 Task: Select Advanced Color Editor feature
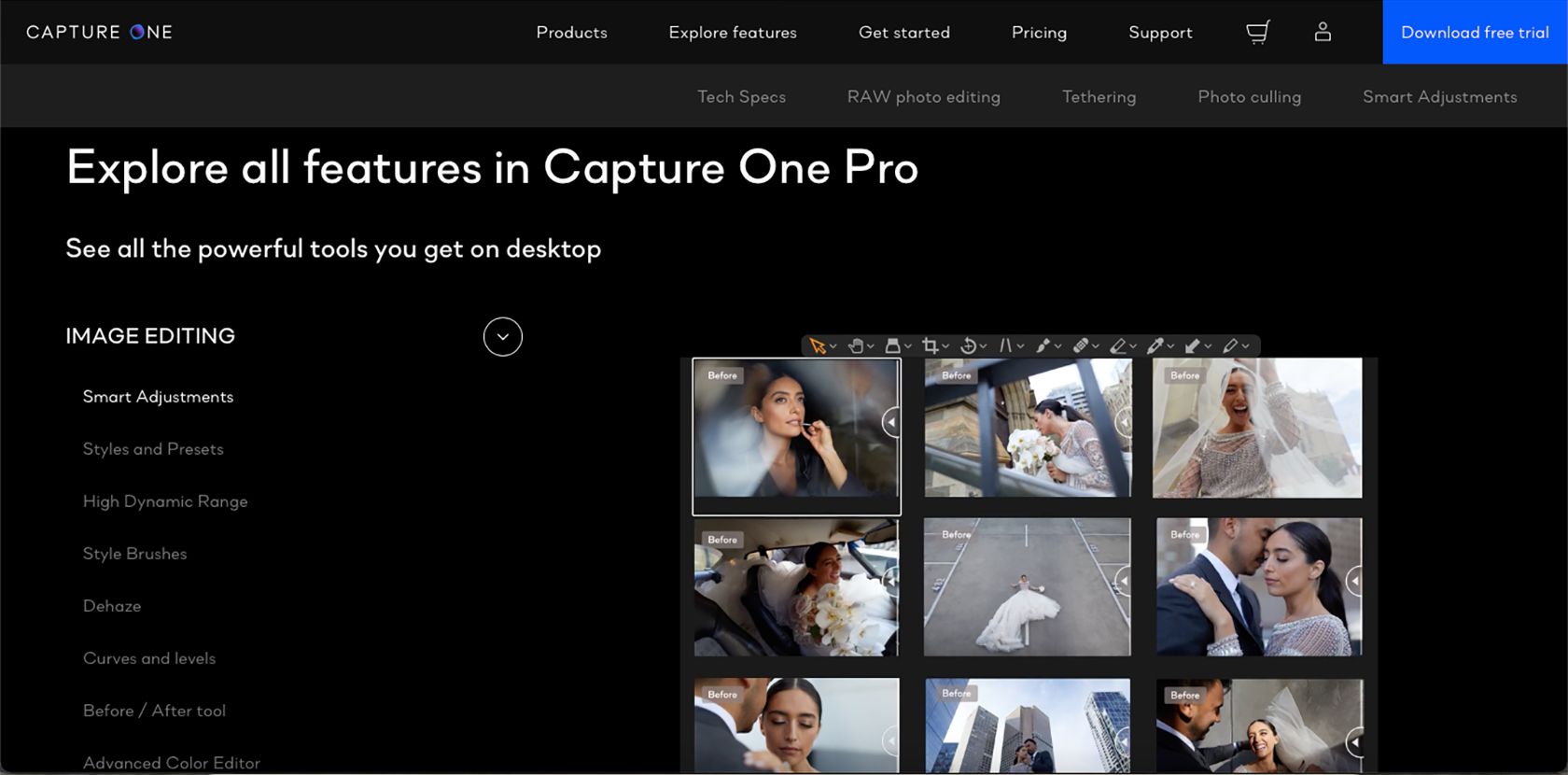tap(172, 763)
